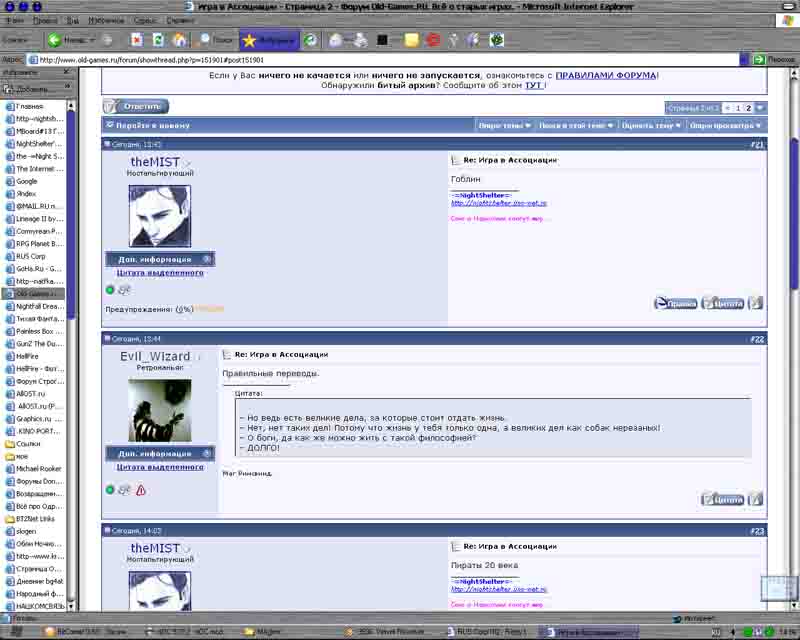
Task: Click the ТУТ link about broken archives
Action: click(x=533, y=85)
